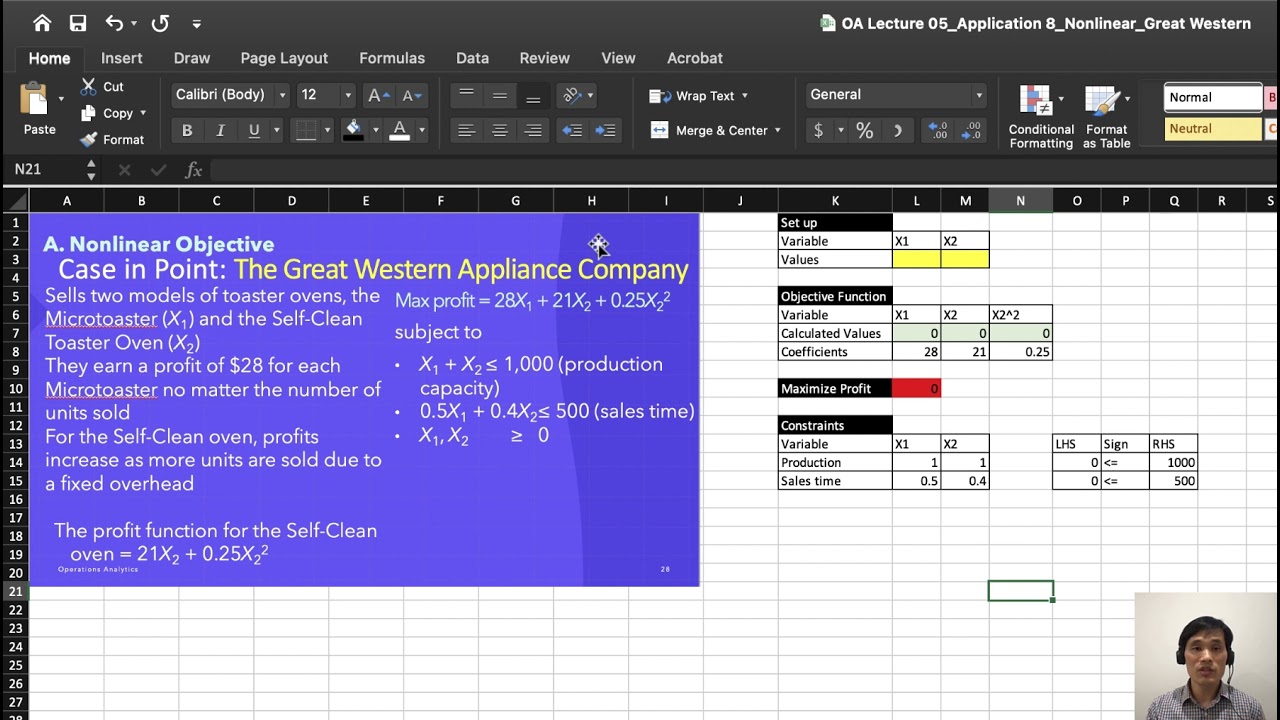The image size is (1280, 720).
Task: Undo the last action
Action: coord(113,23)
